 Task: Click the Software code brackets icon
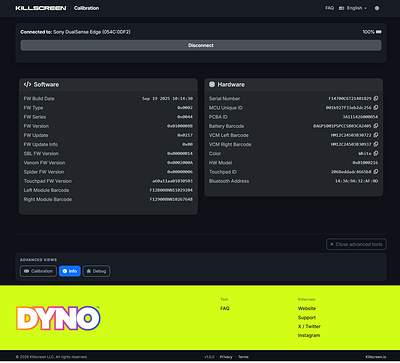point(27,85)
